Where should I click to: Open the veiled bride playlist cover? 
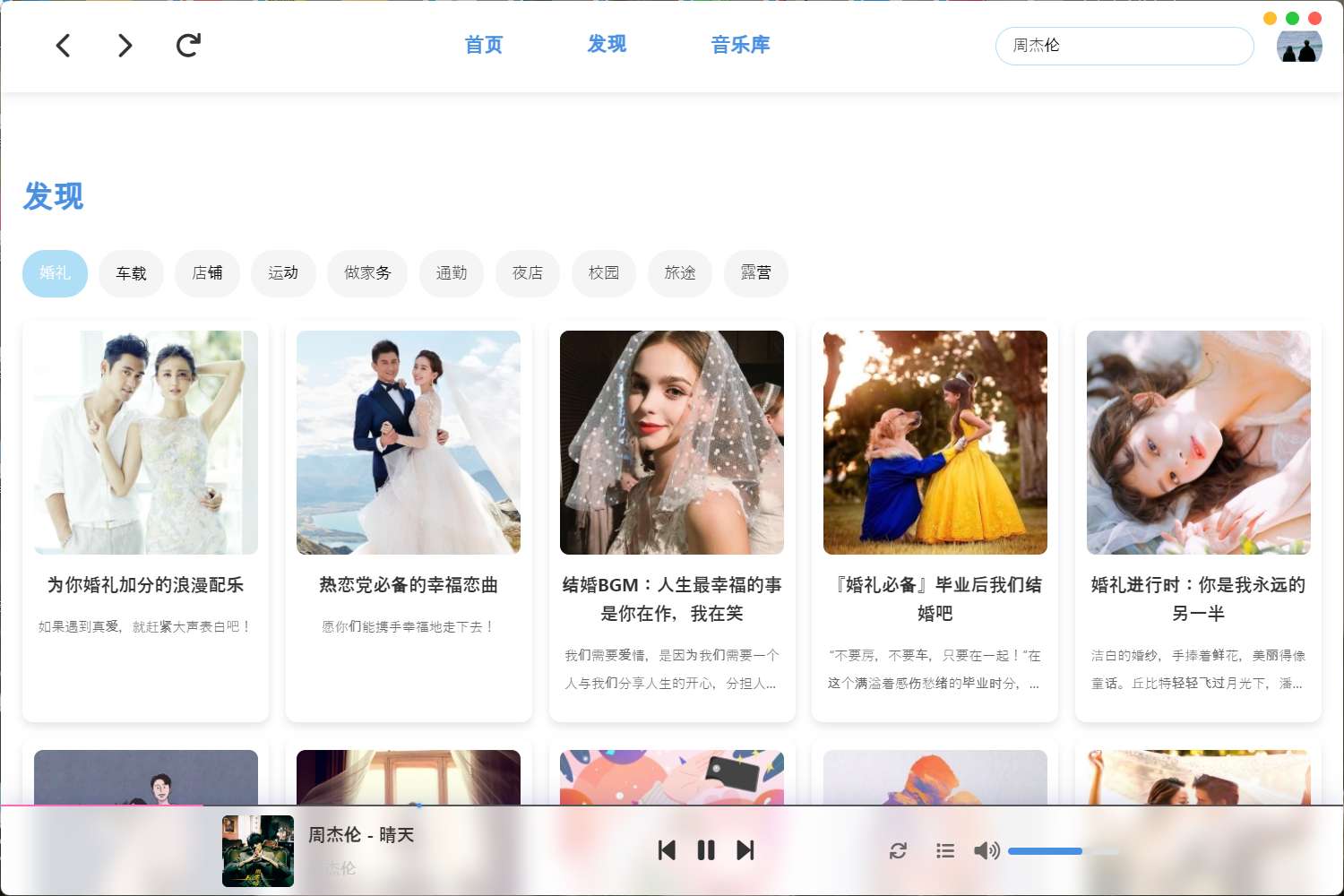(x=672, y=443)
